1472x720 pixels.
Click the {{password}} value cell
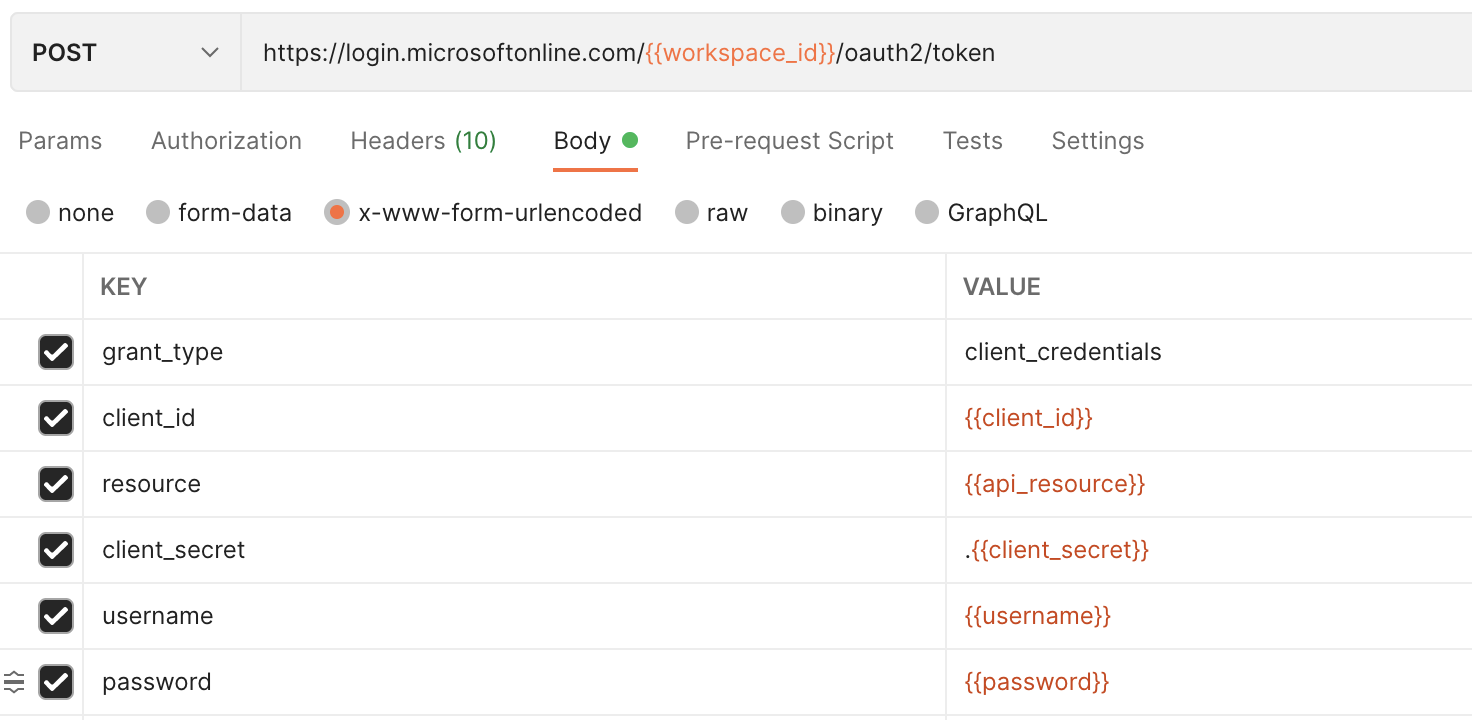pos(1209,682)
